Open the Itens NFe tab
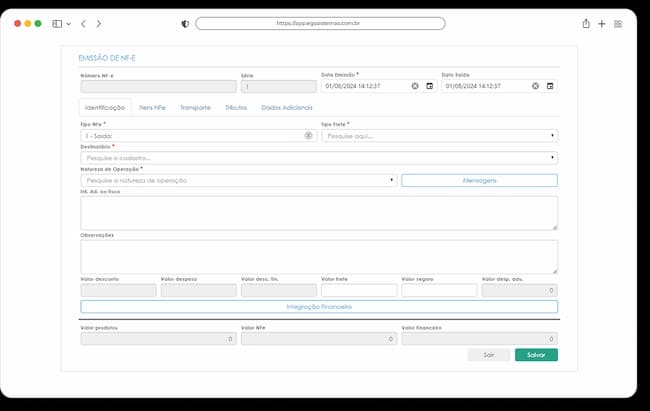Image resolution: width=650 pixels, height=411 pixels. point(152,107)
